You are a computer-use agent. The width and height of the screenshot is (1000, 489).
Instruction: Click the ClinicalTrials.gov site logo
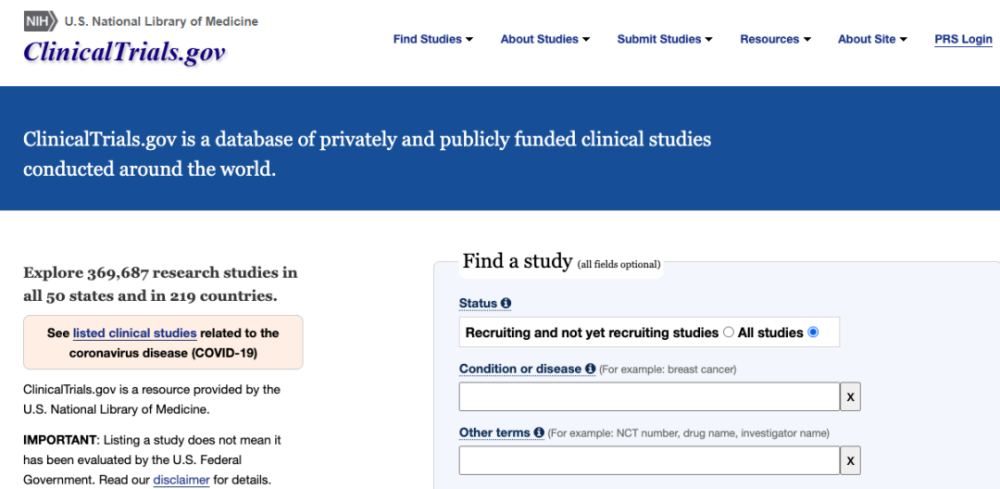pos(125,52)
